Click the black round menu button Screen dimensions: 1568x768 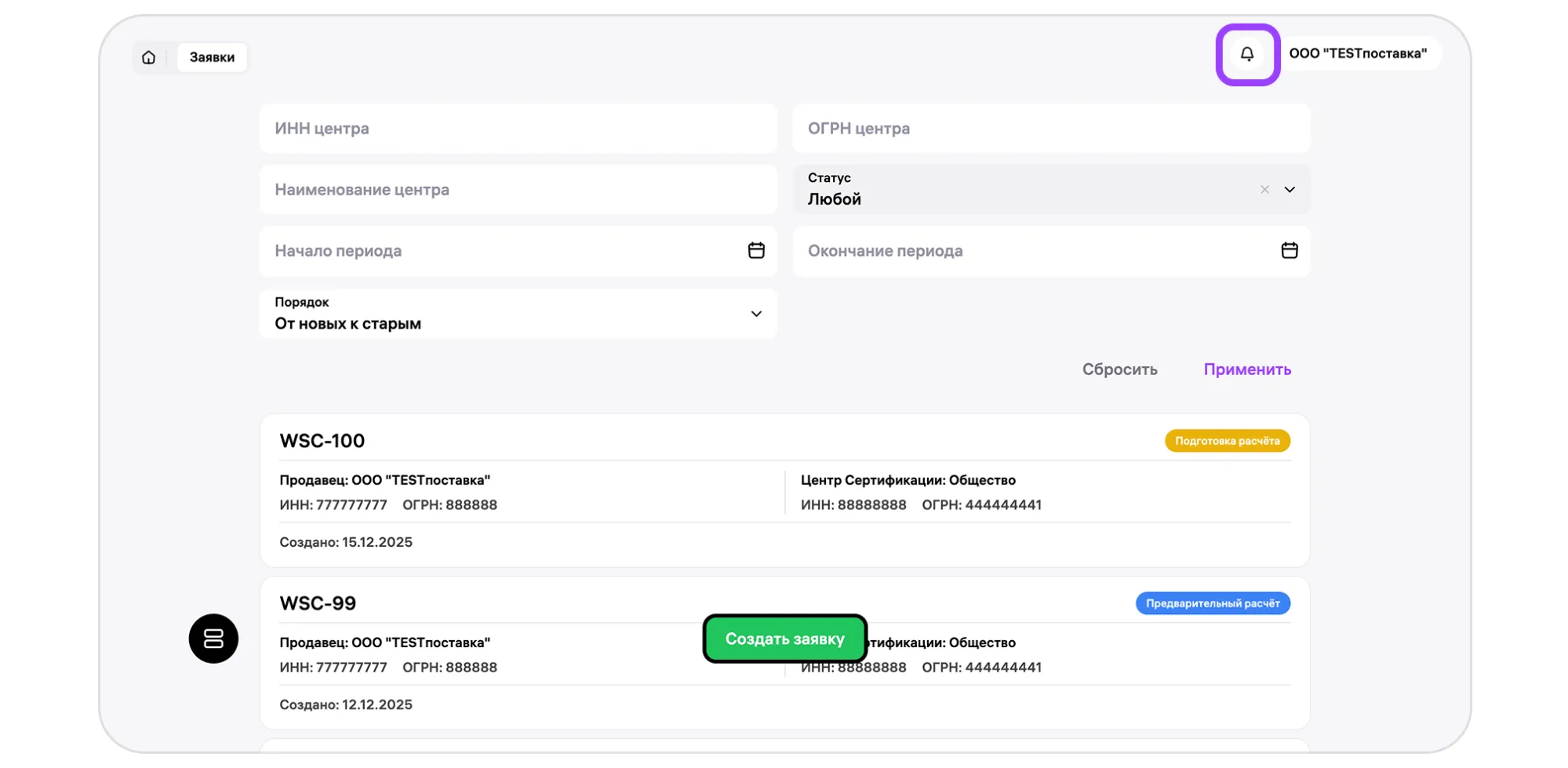pyautogui.click(x=213, y=639)
